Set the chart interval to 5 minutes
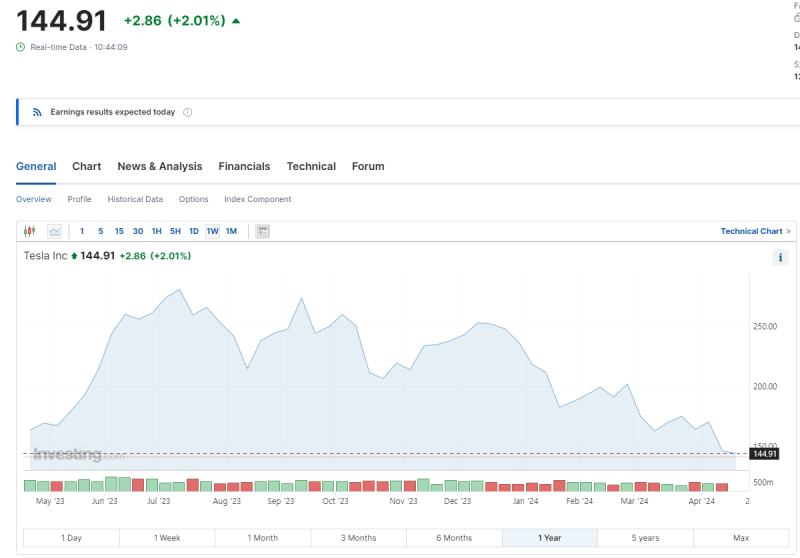The image size is (800, 558). (101, 231)
